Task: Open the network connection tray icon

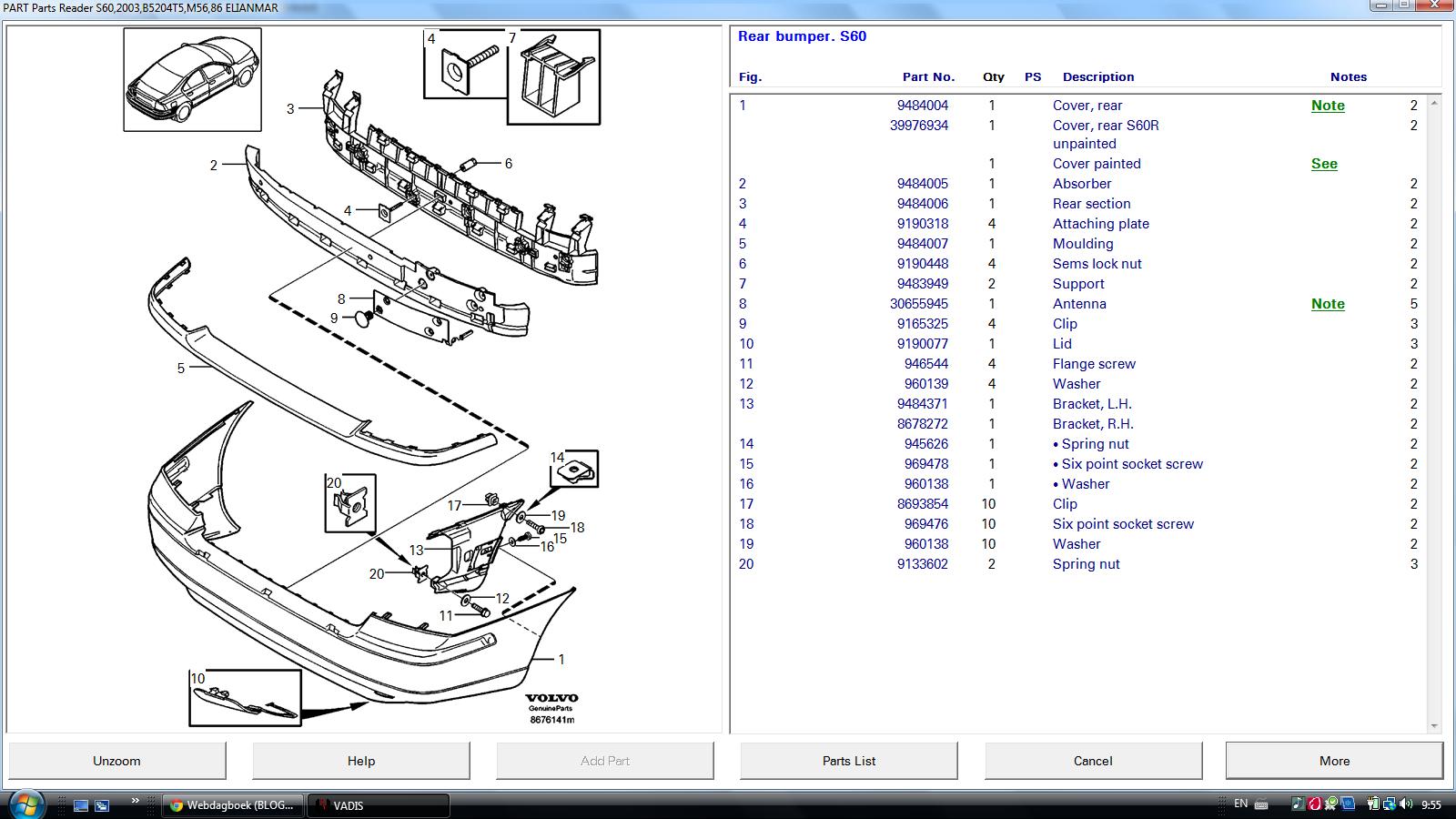Action: pos(1390,804)
